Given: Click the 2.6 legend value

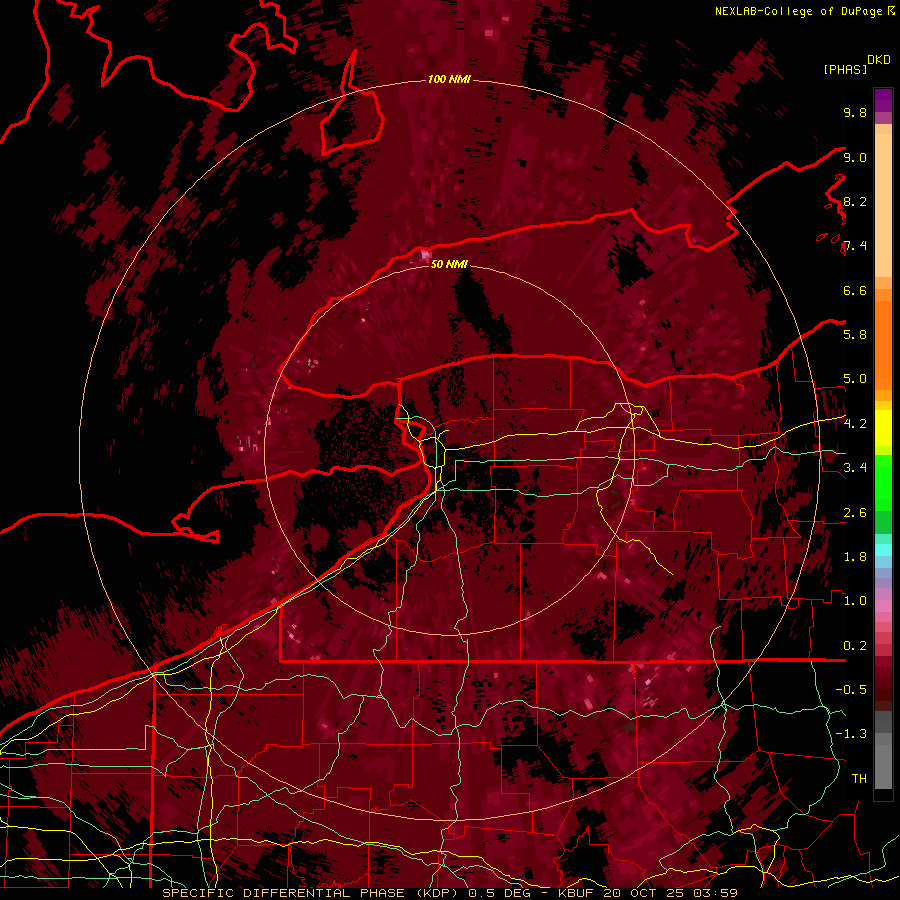Looking at the screenshot, I should coord(855,513).
